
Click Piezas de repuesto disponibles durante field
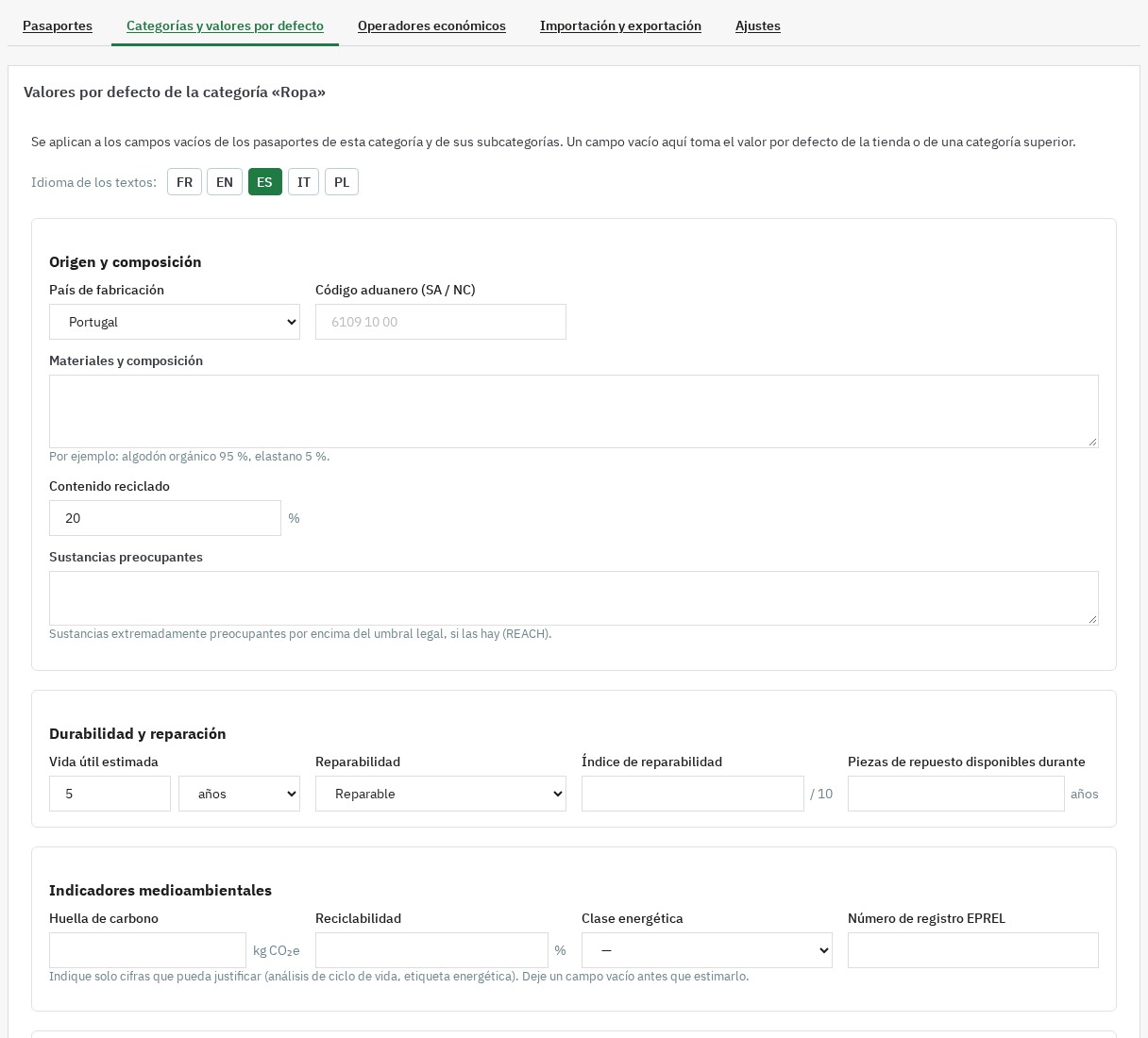956,794
